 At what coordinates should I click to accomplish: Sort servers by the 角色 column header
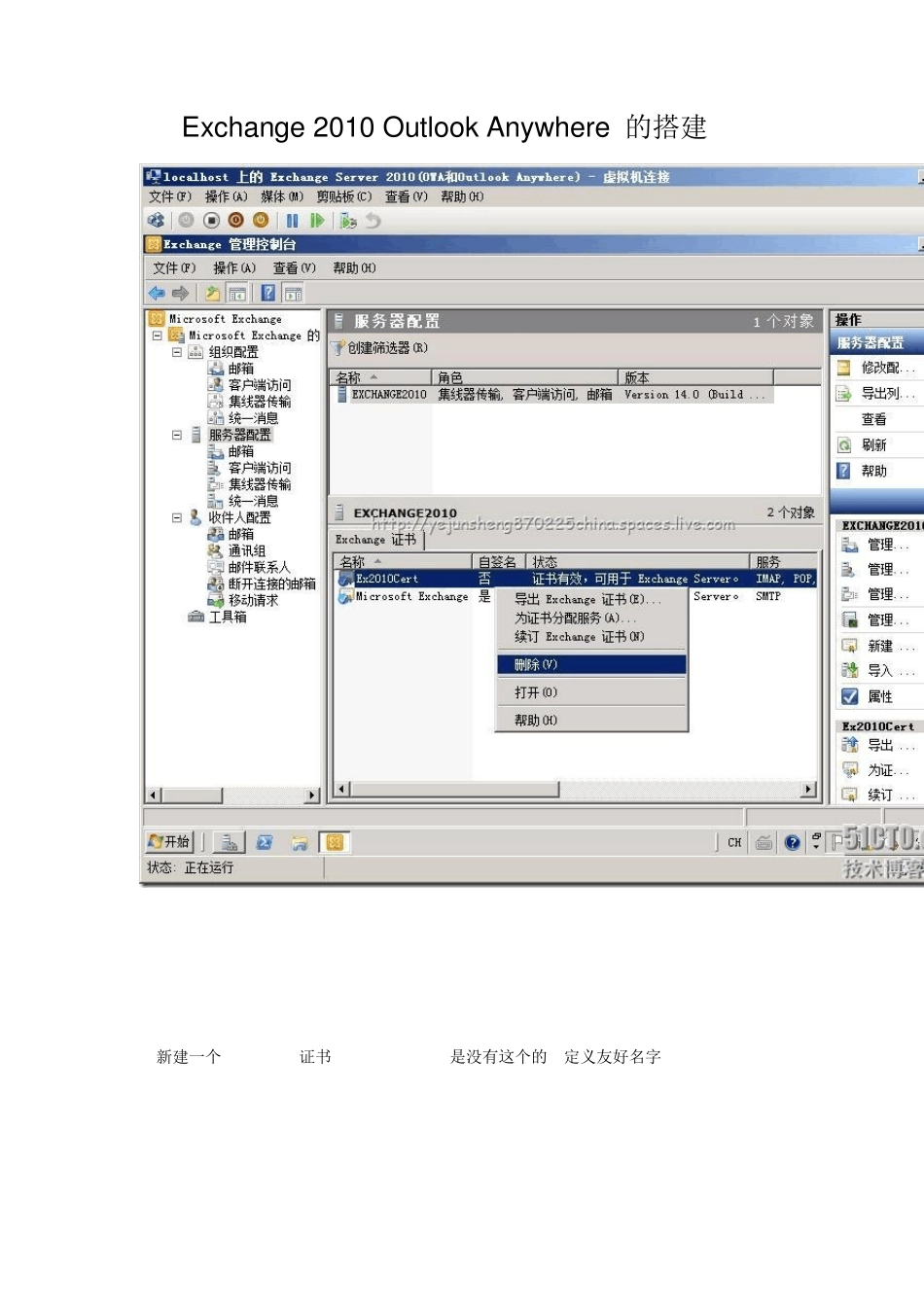click(524, 377)
